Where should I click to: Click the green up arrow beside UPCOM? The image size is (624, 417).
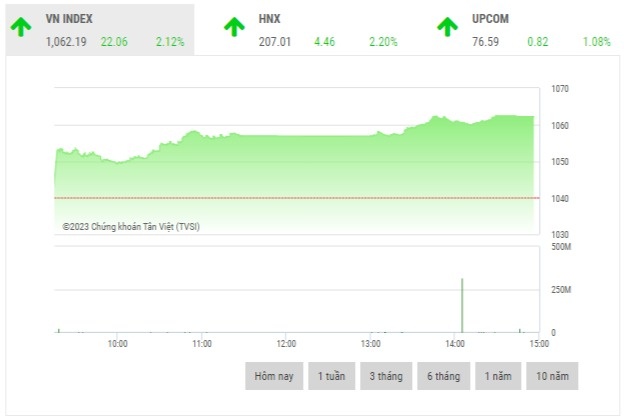[447, 27]
